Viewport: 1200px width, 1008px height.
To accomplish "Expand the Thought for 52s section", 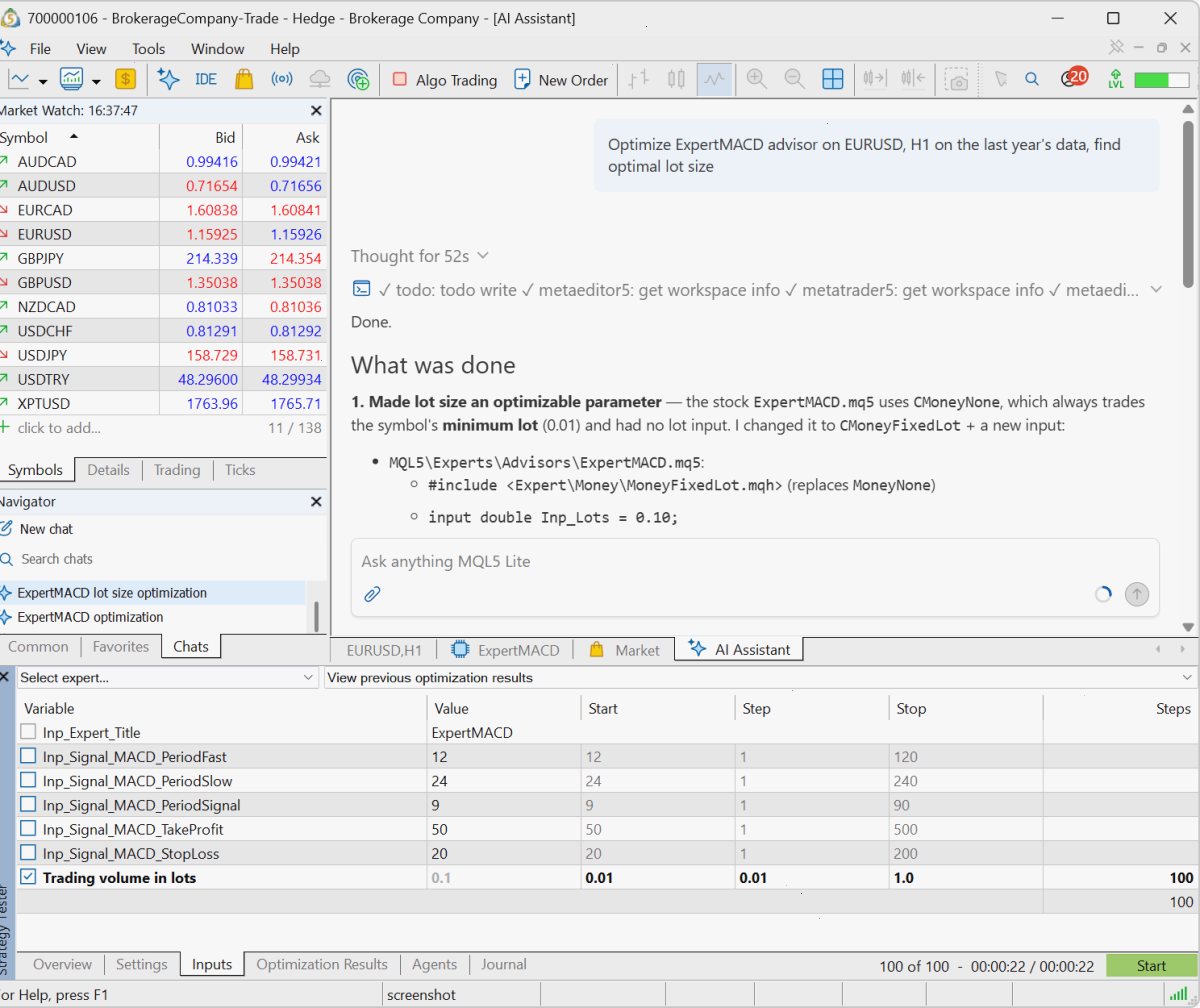I will tap(420, 256).
